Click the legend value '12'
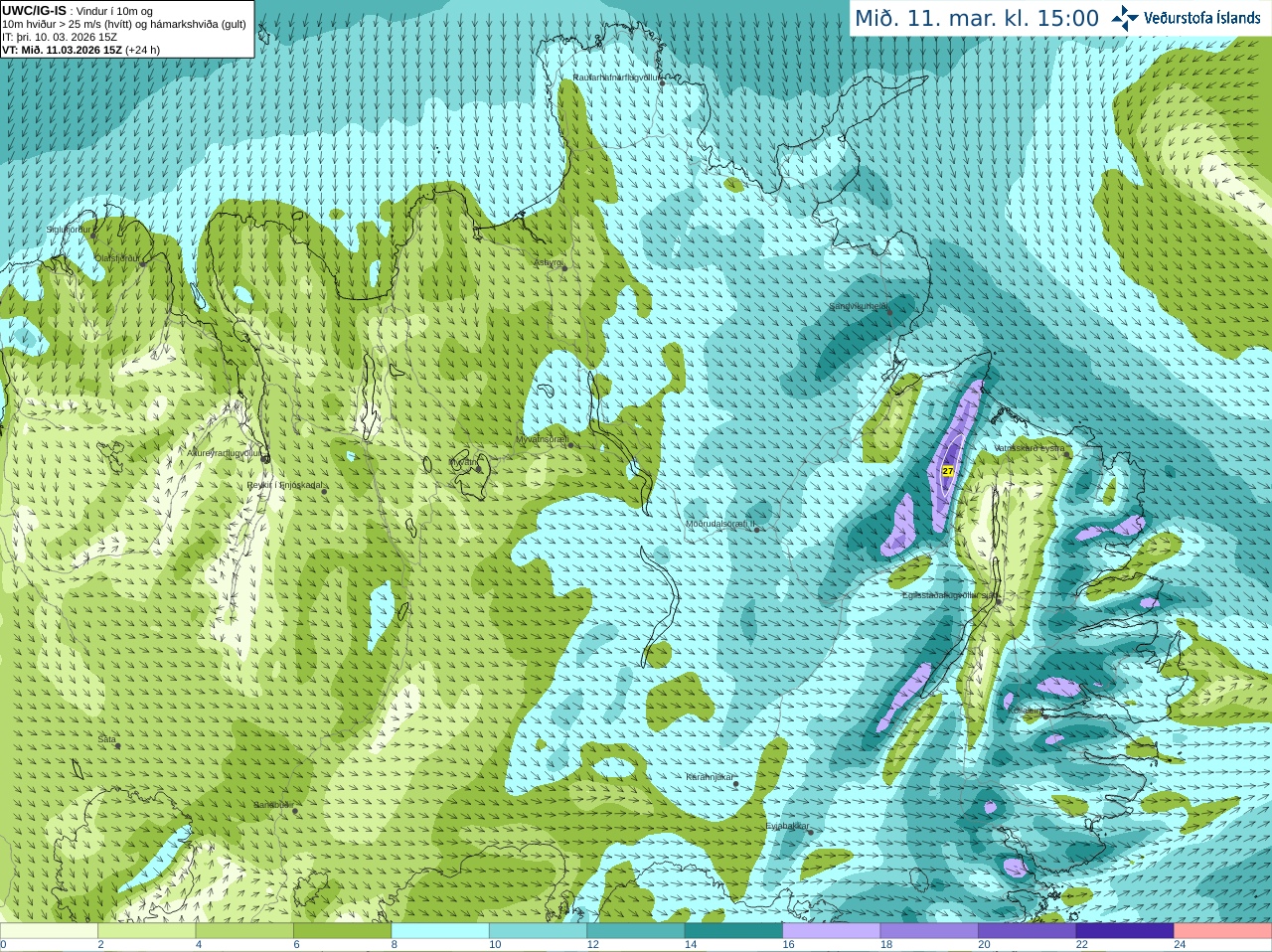Viewport: 1272px width, 952px height. (x=592, y=945)
